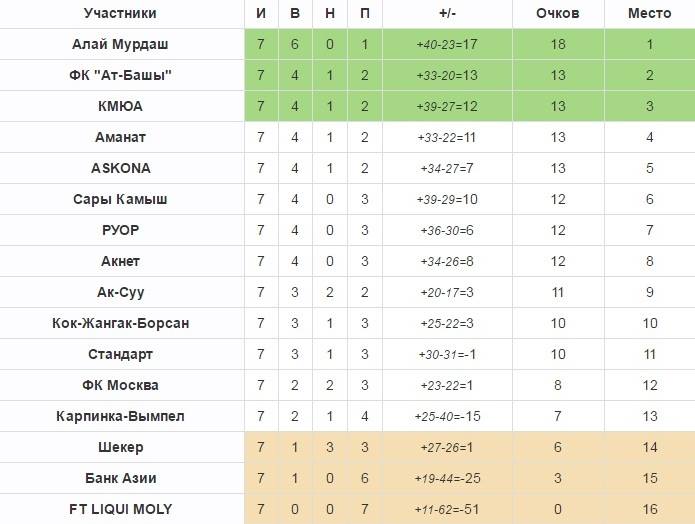Click the +/- goal difference header
Image resolution: width=695 pixels, height=524 pixels.
(x=447, y=13)
